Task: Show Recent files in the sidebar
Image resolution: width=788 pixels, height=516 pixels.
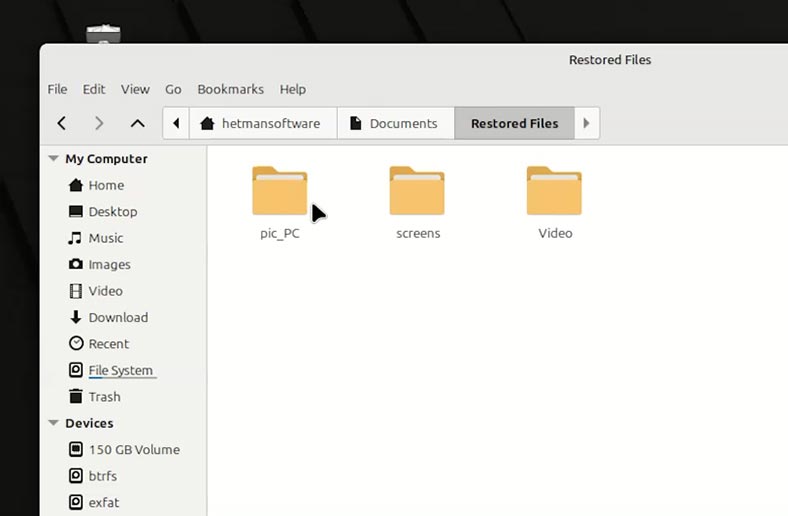Action: [108, 344]
